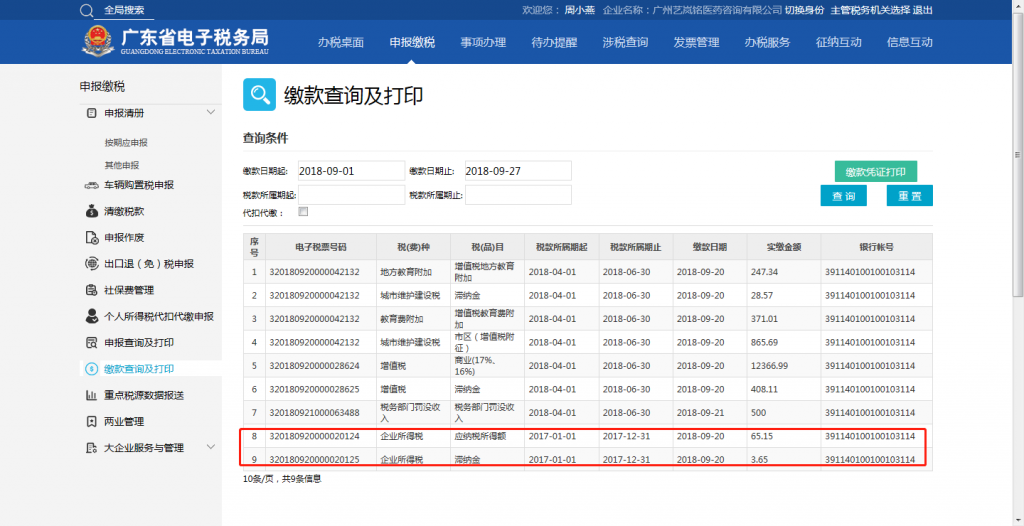Select 按期应申报 in sidebar
1024x526 pixels.
pyautogui.click(x=125, y=142)
